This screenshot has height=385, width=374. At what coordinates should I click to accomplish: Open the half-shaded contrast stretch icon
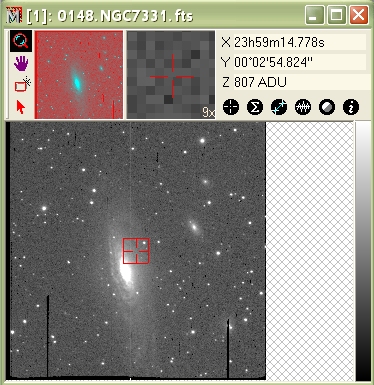[x=327, y=107]
